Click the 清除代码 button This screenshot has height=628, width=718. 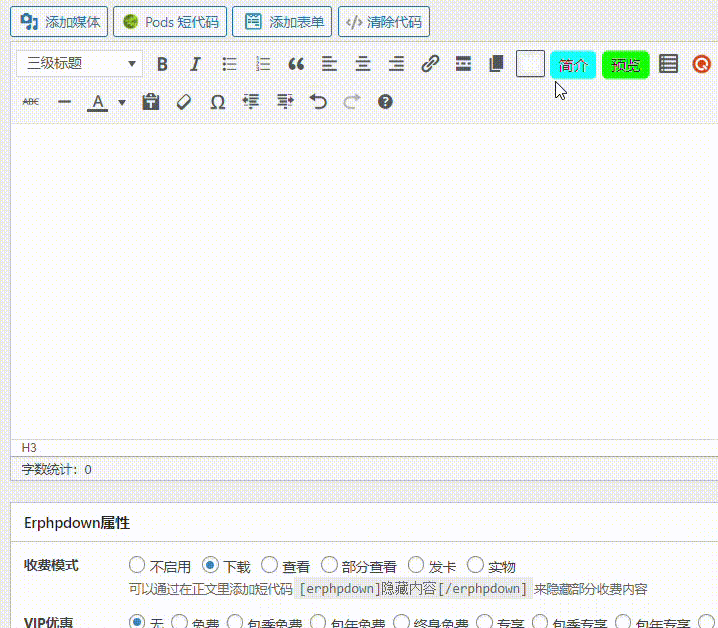[x=384, y=22]
